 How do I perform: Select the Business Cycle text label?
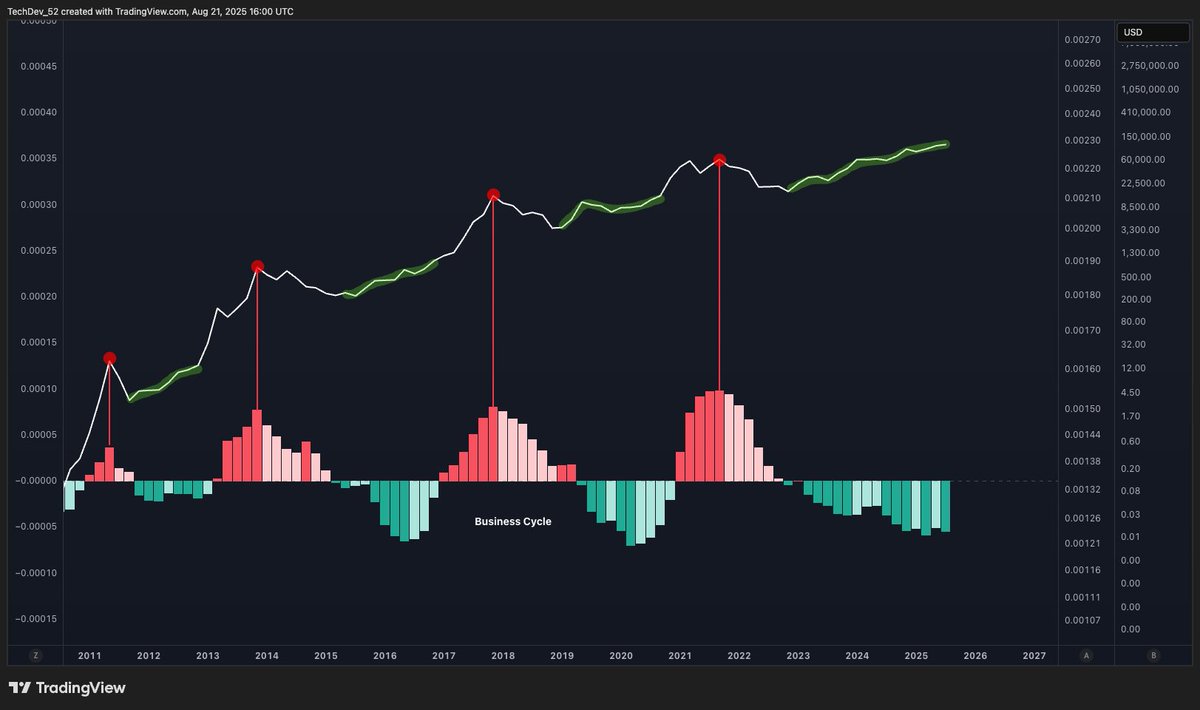[512, 521]
